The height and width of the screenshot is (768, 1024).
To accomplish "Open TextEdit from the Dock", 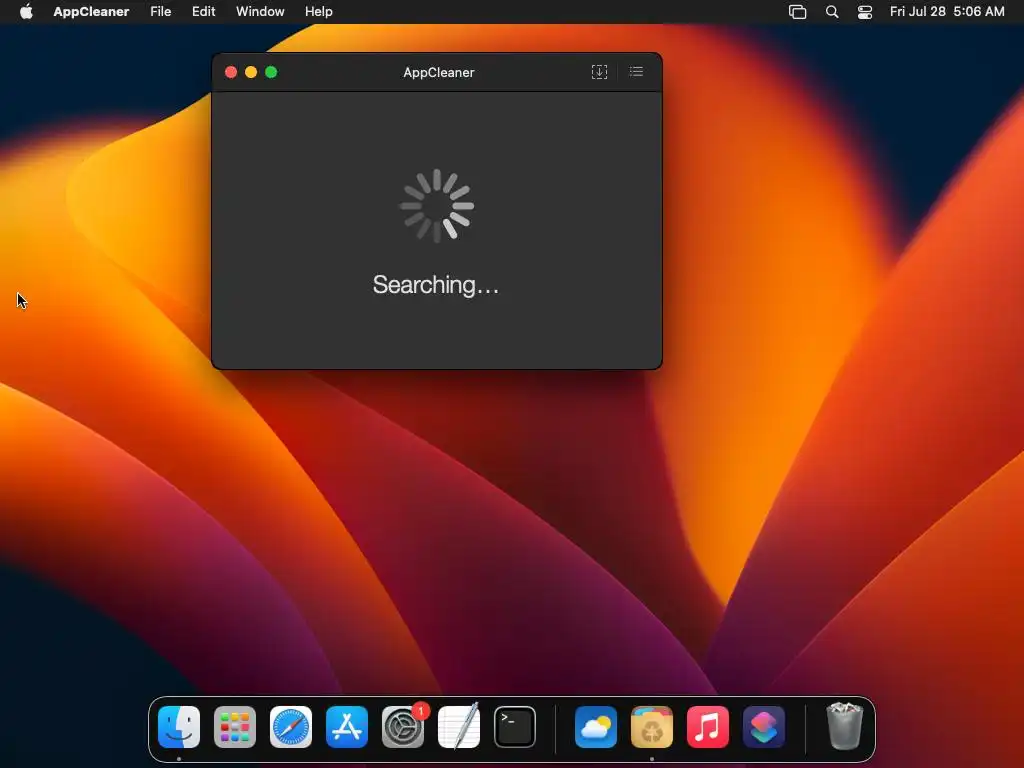I will click(x=459, y=727).
